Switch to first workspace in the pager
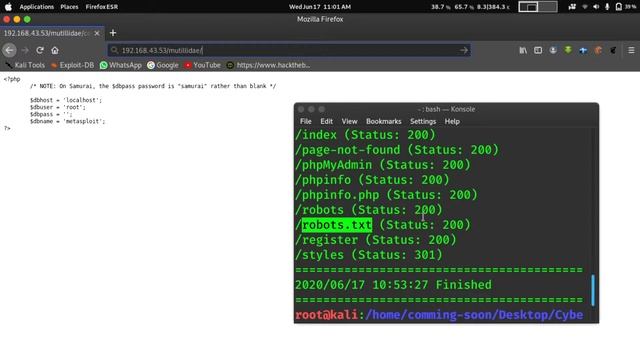 tap(528, 7)
